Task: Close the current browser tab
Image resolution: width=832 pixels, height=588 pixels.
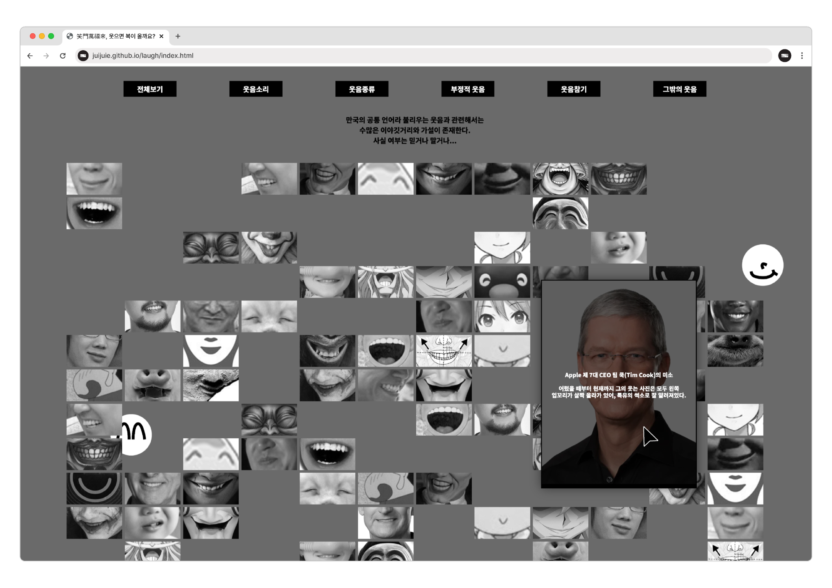Action: tap(163, 36)
